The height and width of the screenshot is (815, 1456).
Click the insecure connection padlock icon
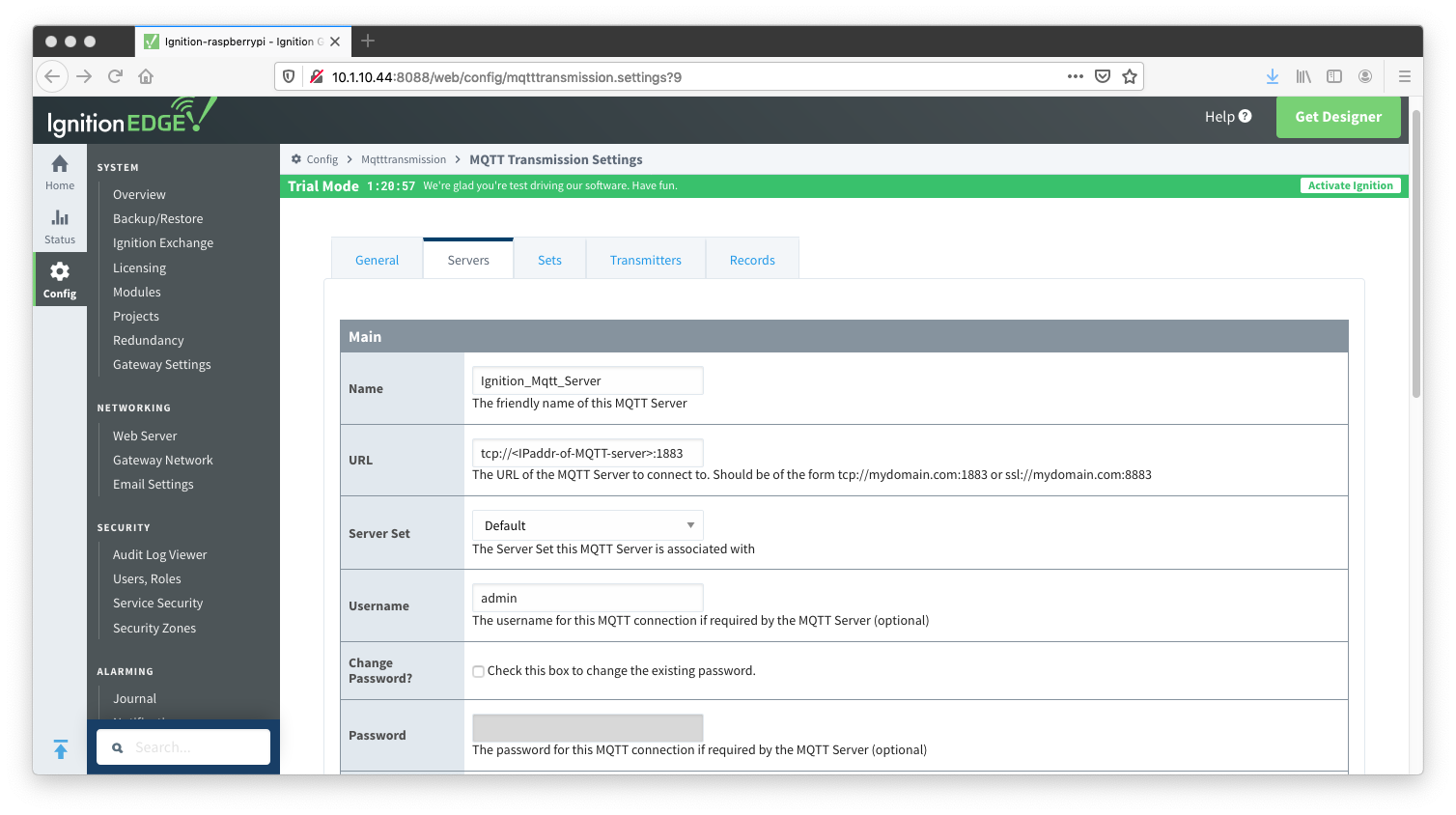point(316,76)
